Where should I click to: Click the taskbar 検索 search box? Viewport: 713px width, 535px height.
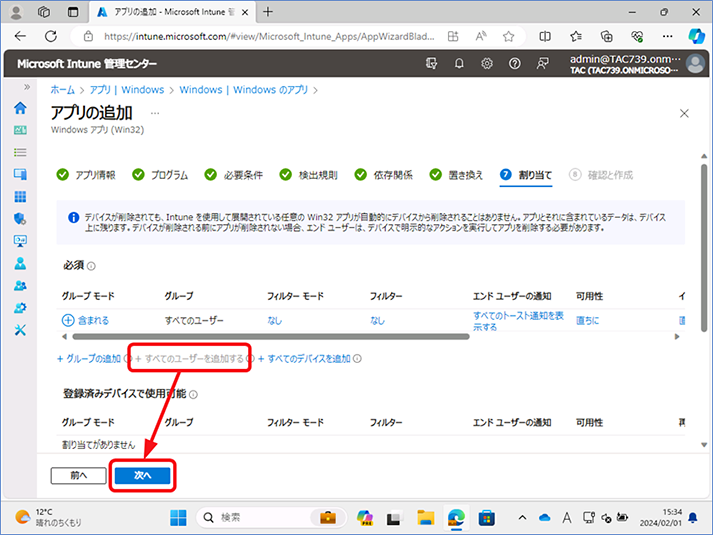coord(271,518)
